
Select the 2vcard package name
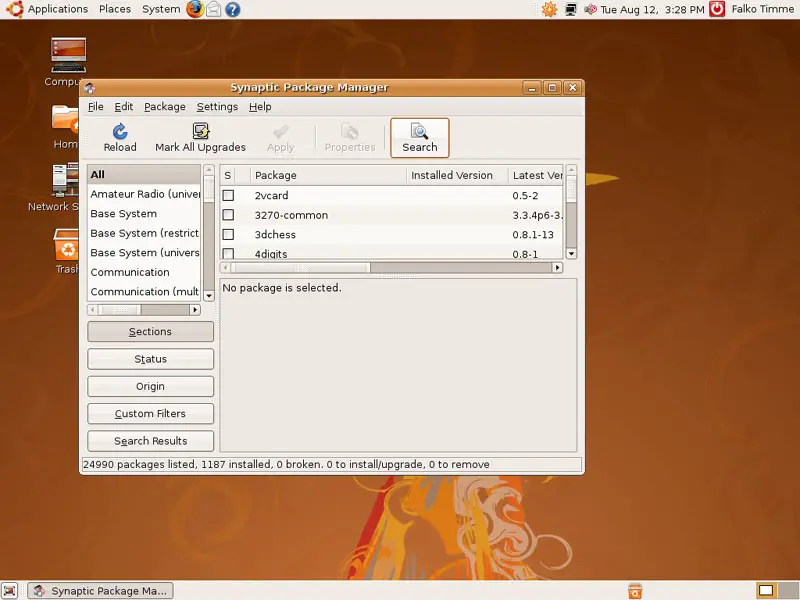point(271,195)
